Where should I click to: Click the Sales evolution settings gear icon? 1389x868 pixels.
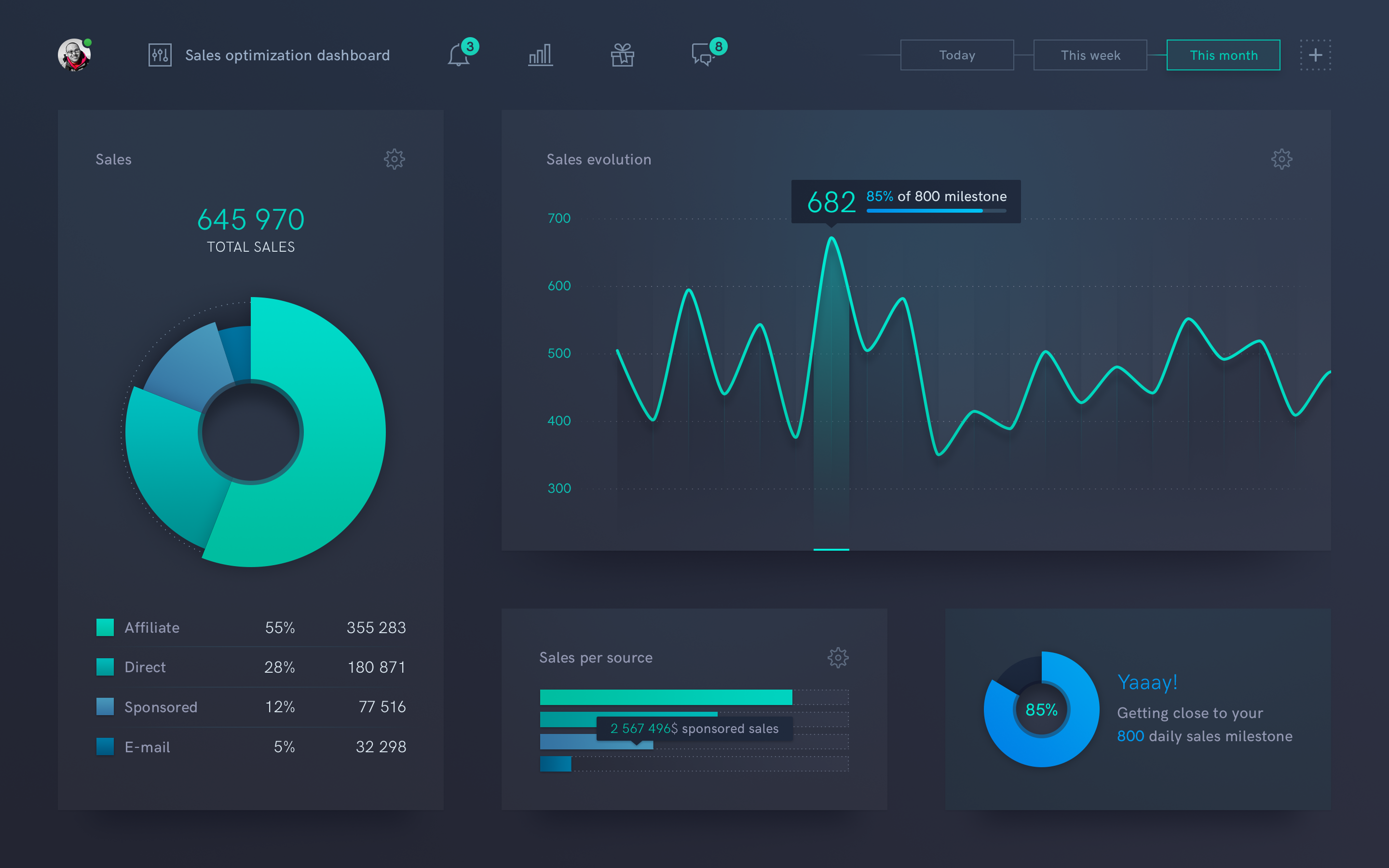coord(1282,159)
